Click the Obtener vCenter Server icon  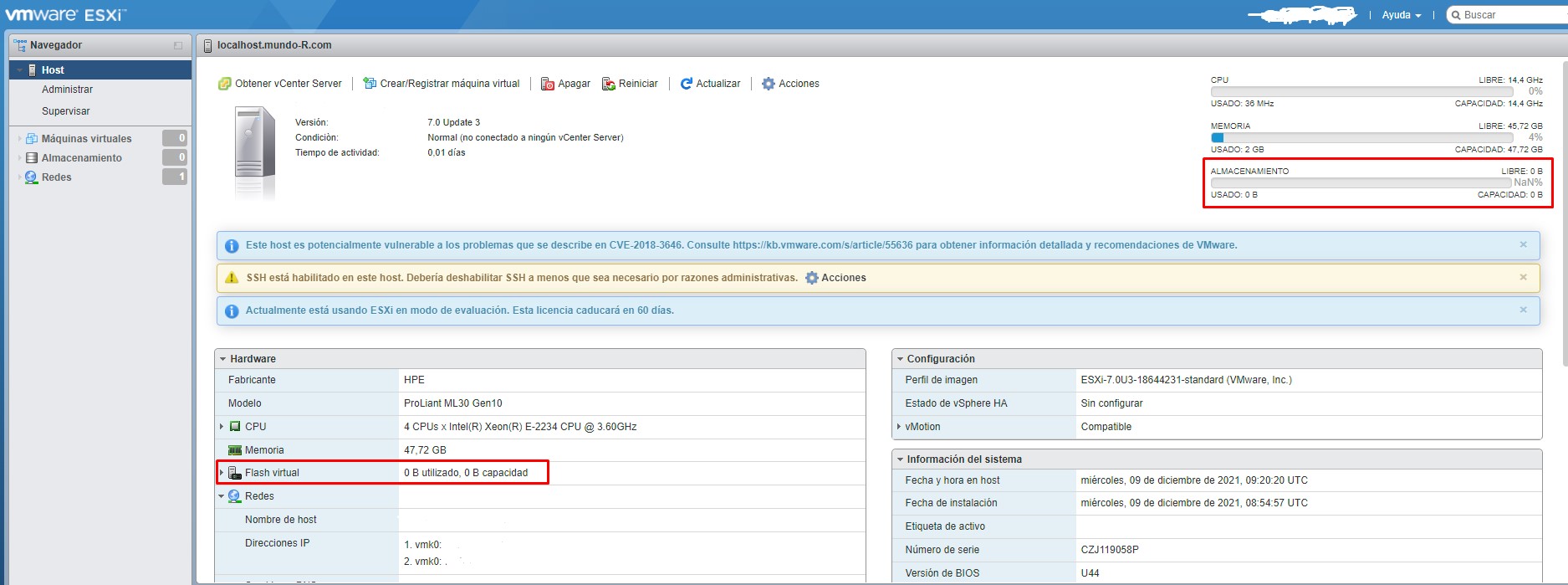[224, 84]
